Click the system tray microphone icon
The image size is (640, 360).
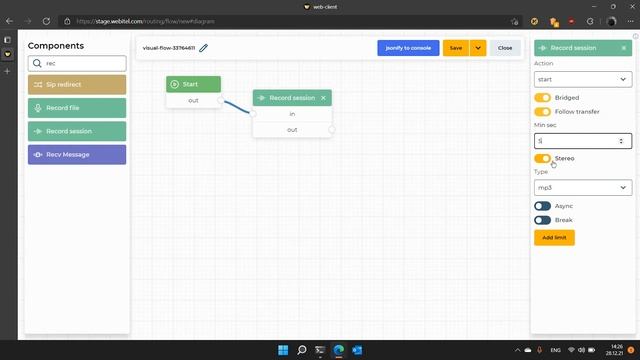[539, 350]
